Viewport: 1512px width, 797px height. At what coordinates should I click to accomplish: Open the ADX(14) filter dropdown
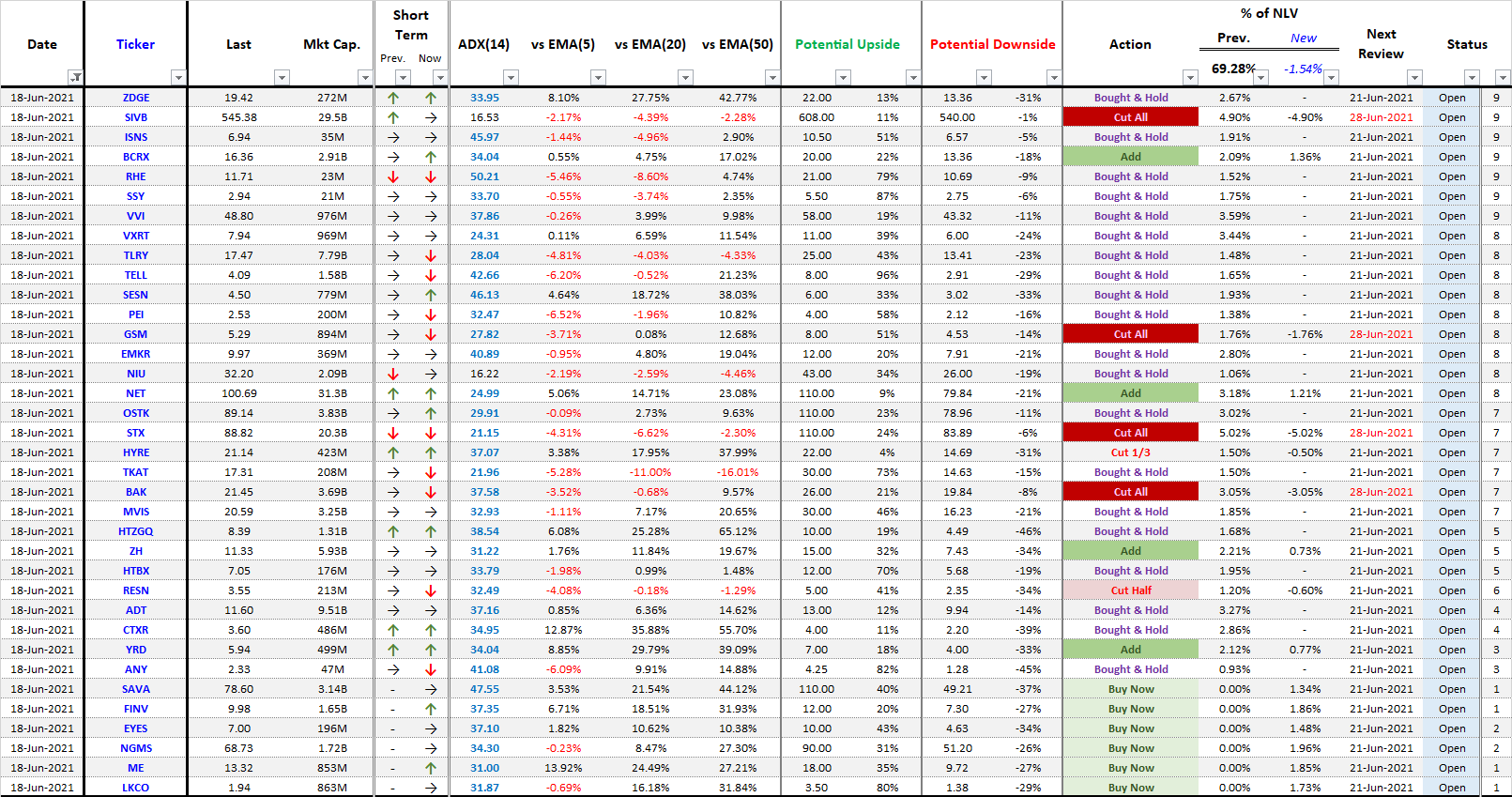(511, 77)
